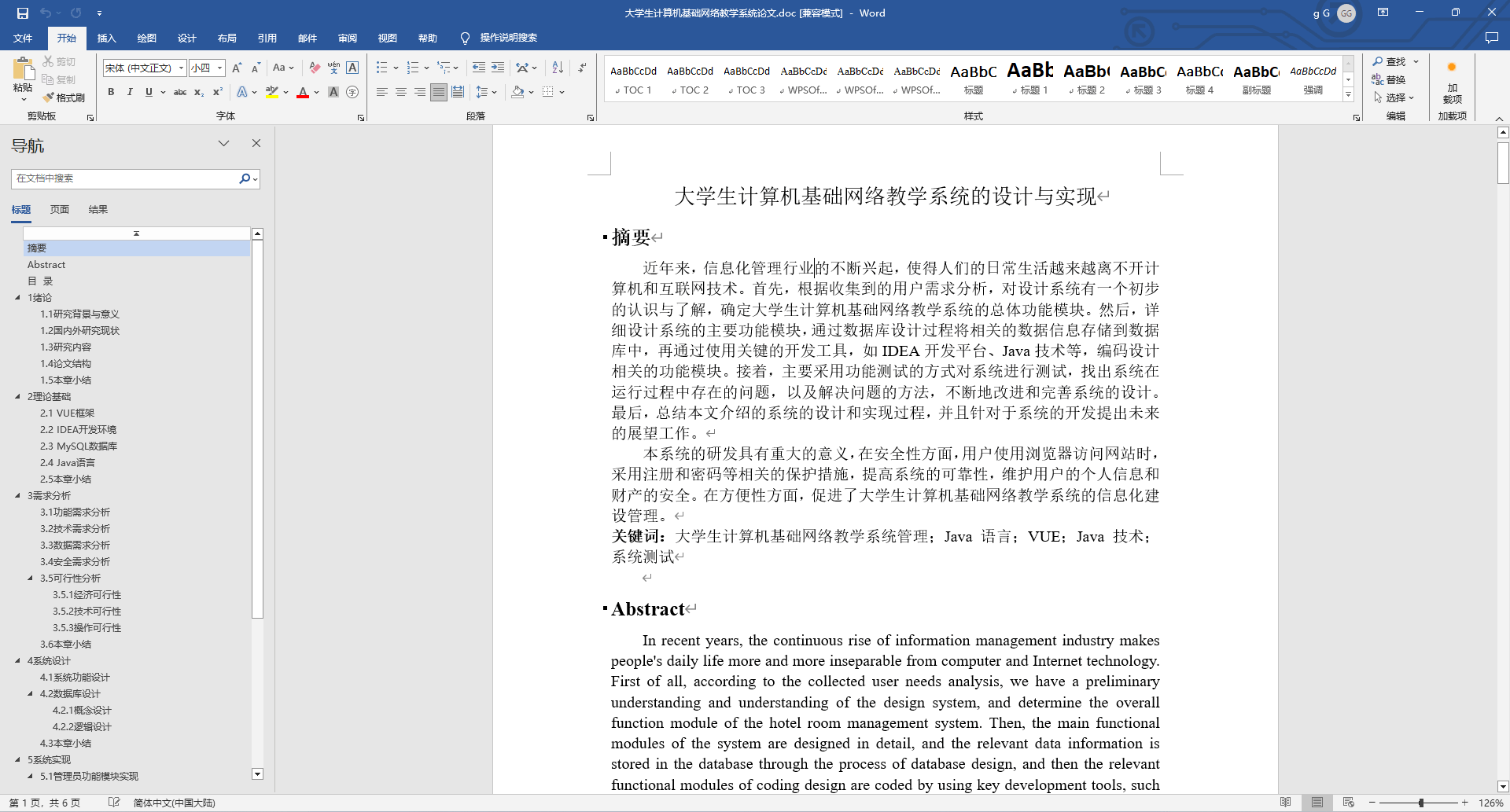Save the document via quick access toolbar
Image resolution: width=1510 pixels, height=812 pixels.
[x=22, y=13]
